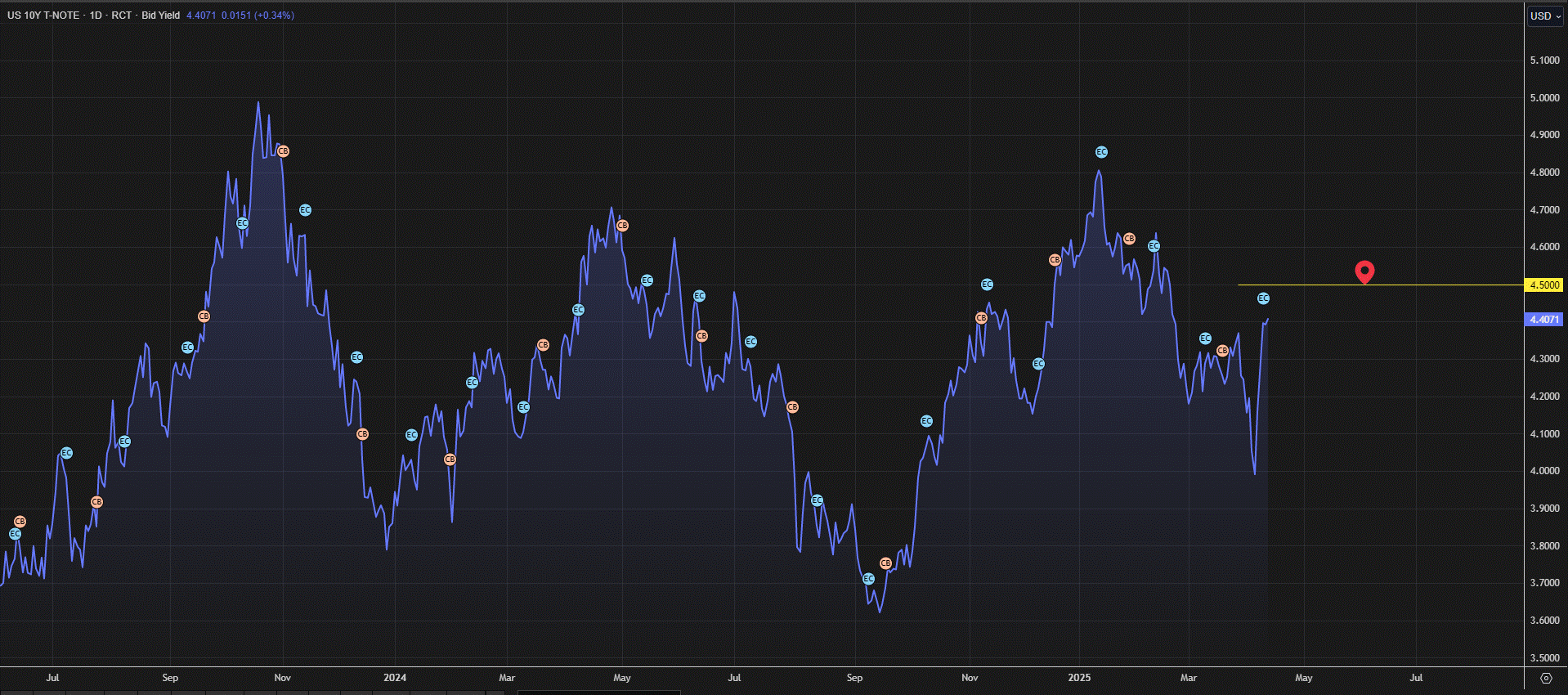Open EC marker near 4.10 in January 2024

(411, 435)
